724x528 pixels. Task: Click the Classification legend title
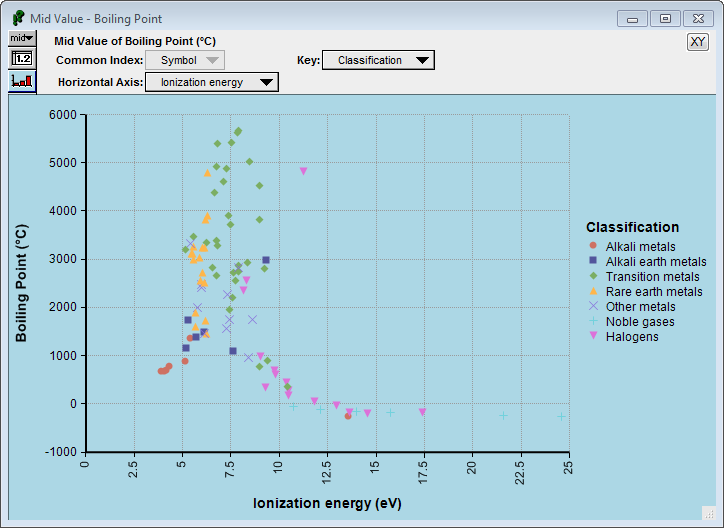click(632, 227)
